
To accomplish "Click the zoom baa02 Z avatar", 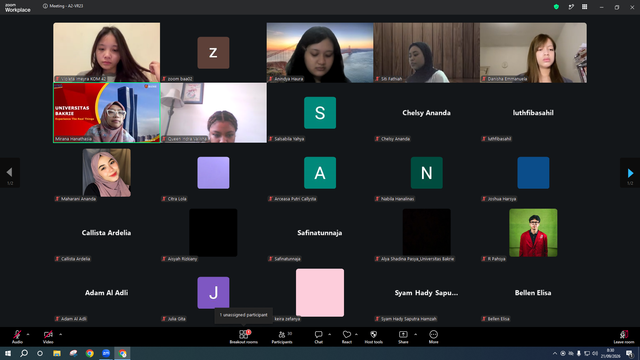I will tap(213, 53).
